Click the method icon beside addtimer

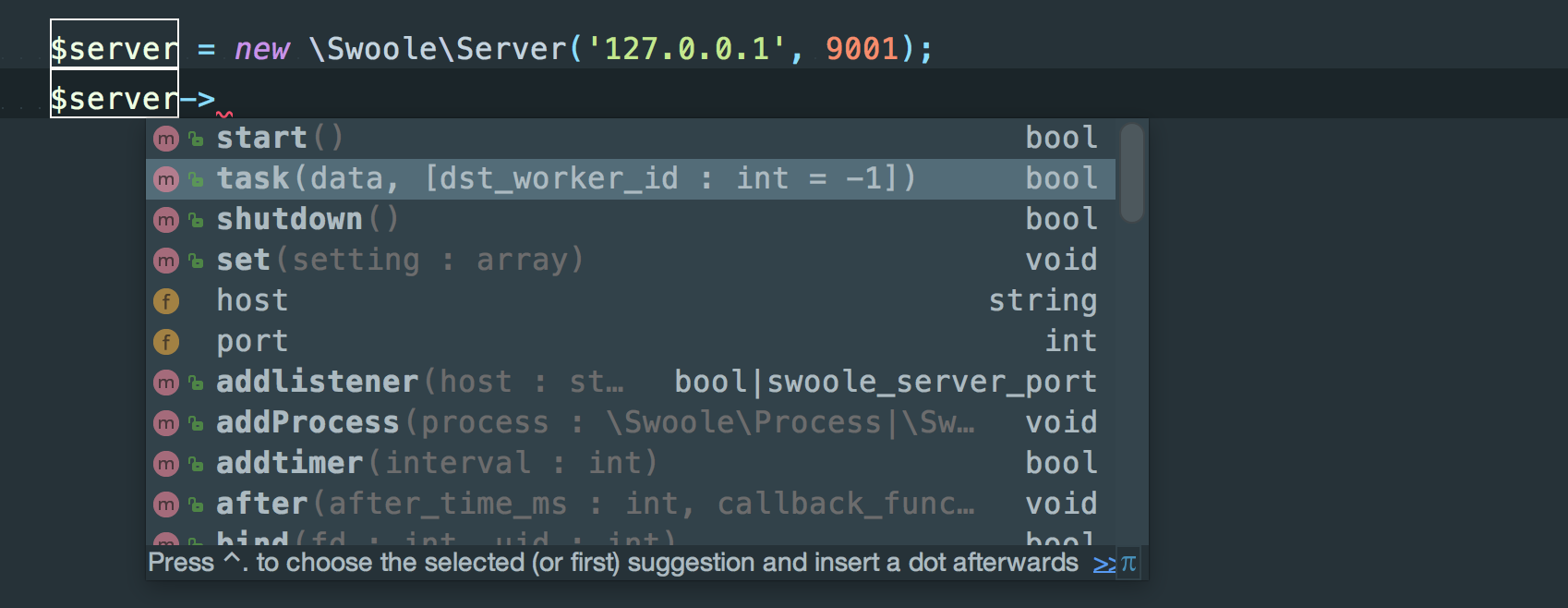[166, 464]
